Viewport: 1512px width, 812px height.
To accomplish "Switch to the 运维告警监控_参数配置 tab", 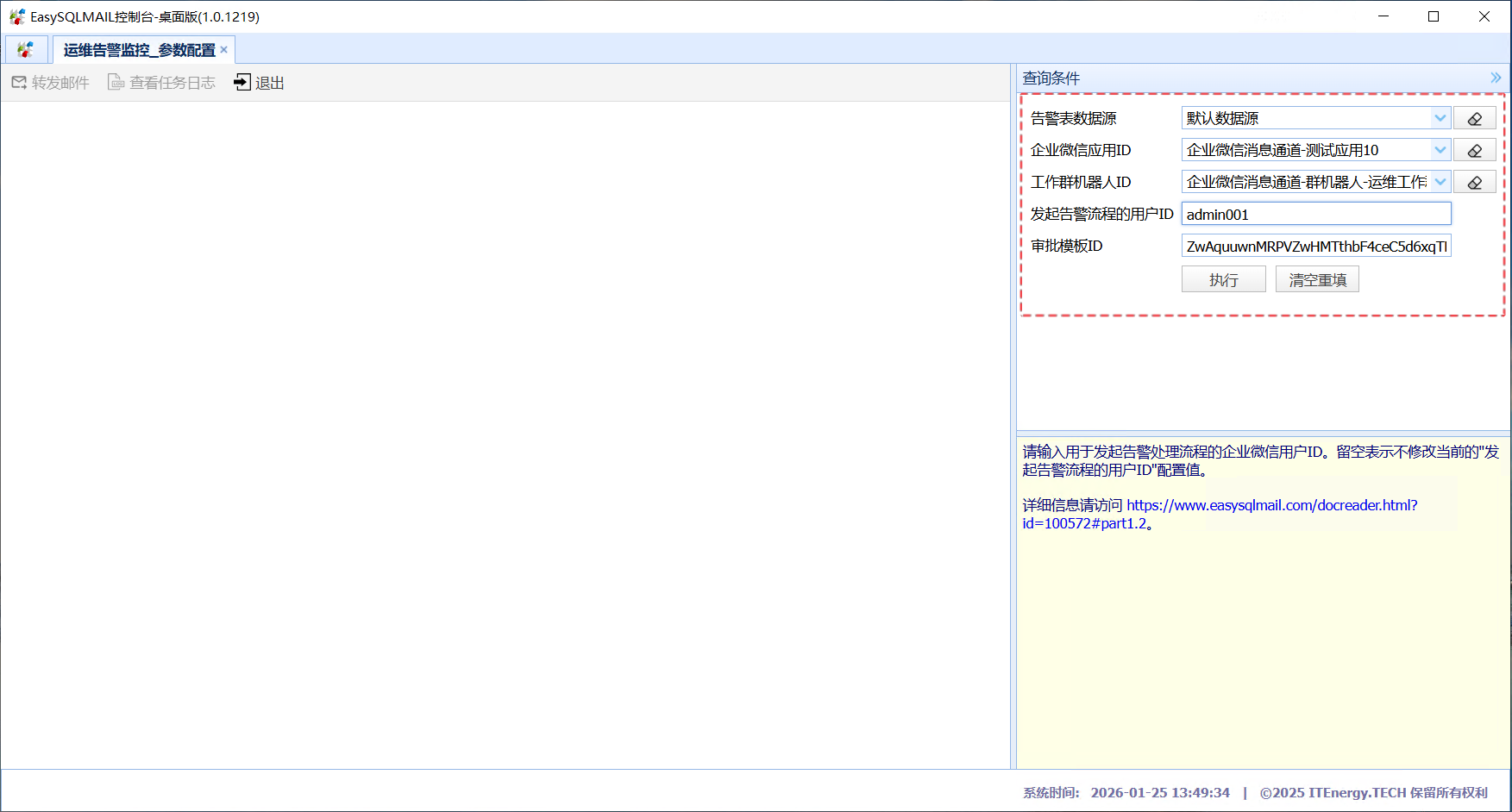I will tap(139, 50).
